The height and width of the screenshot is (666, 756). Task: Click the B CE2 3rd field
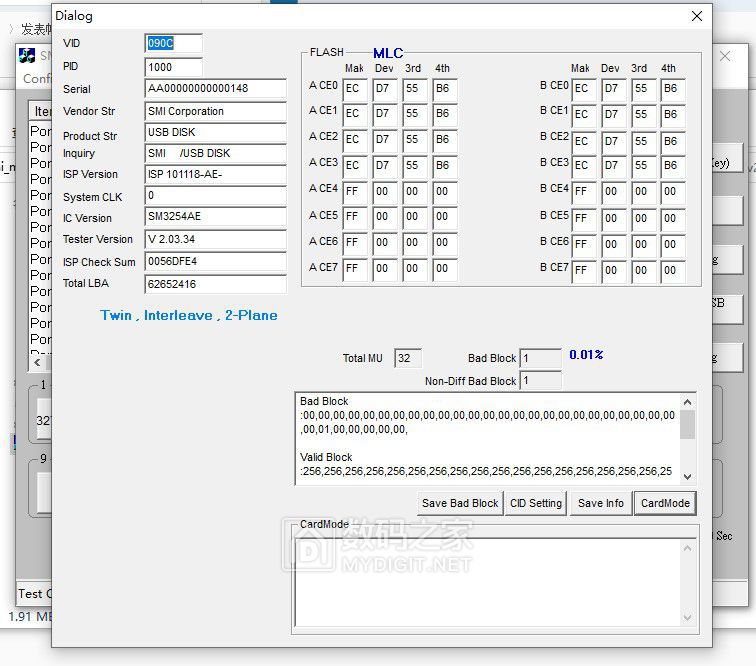pos(644,142)
